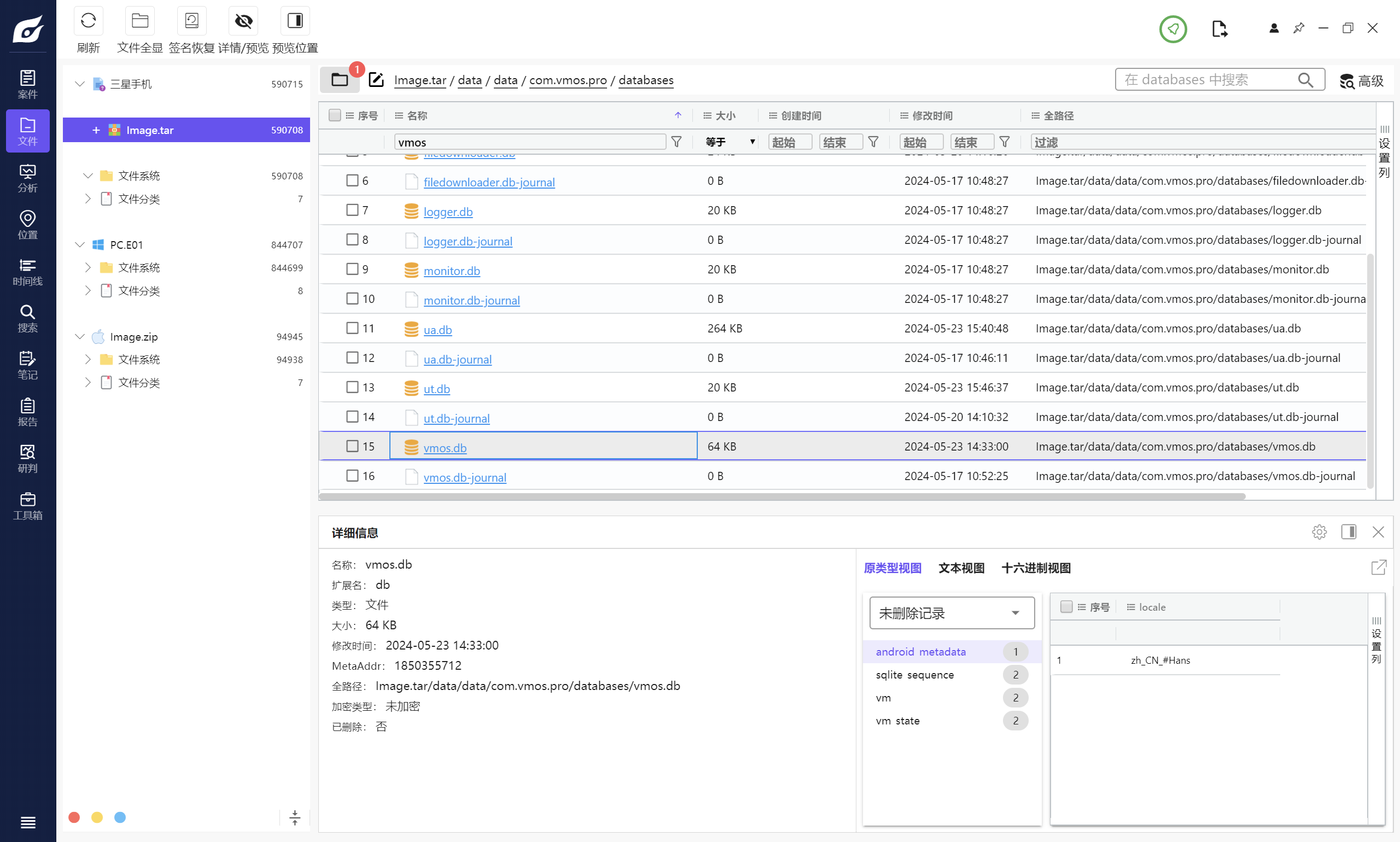Collapse the 三星手机 tree node
1400x842 pixels.
click(x=80, y=84)
